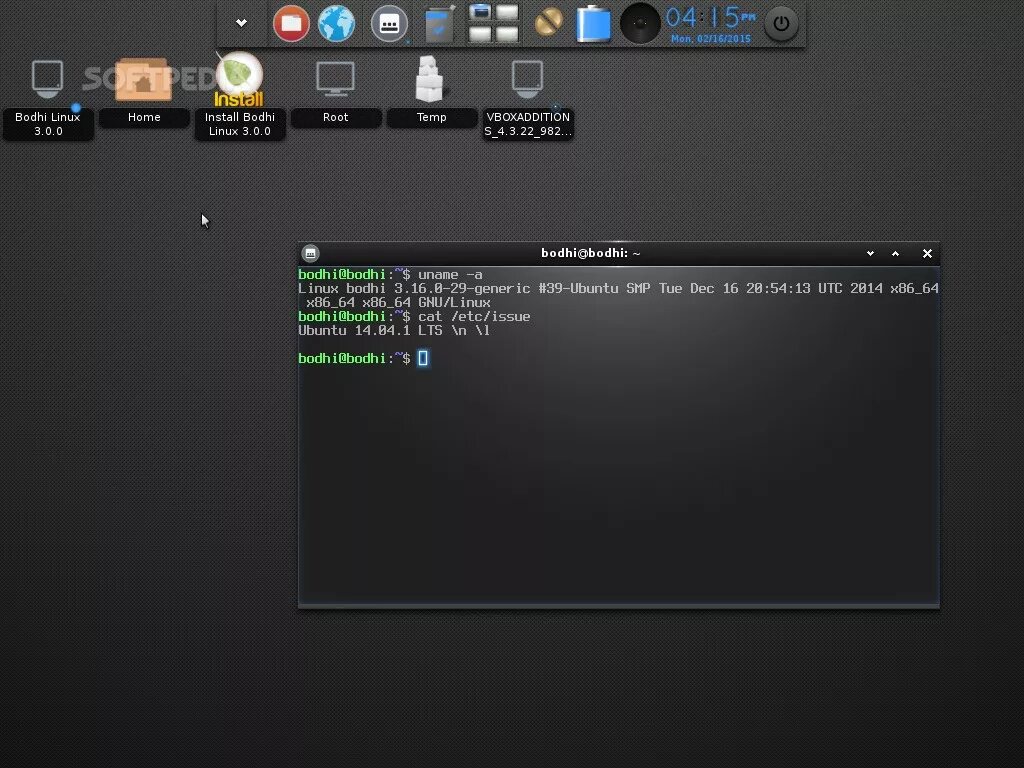Viewport: 1024px width, 768px height.
Task: Click the 'Mon, 02/16/2015' date text
Action: click(711, 39)
